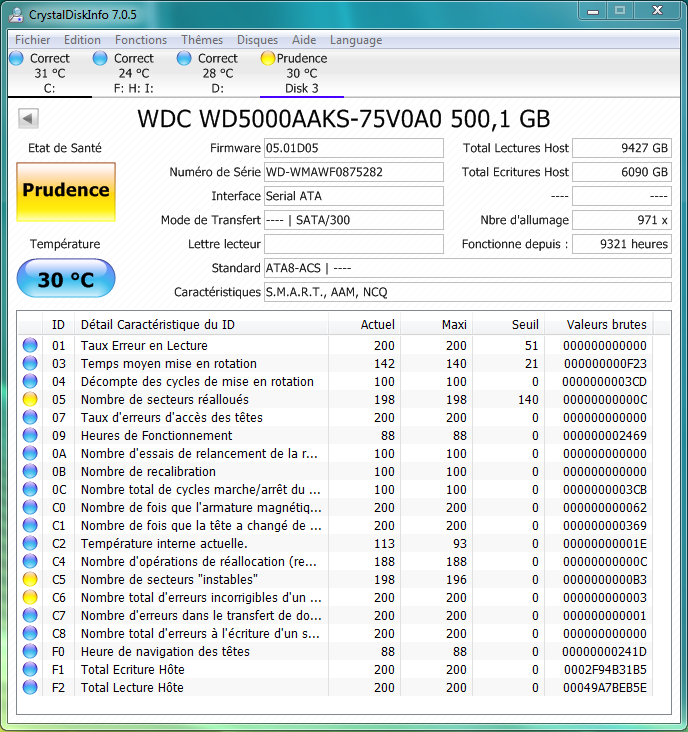The width and height of the screenshot is (688, 732).
Task: Click the Seuil column header
Action: pos(508,324)
